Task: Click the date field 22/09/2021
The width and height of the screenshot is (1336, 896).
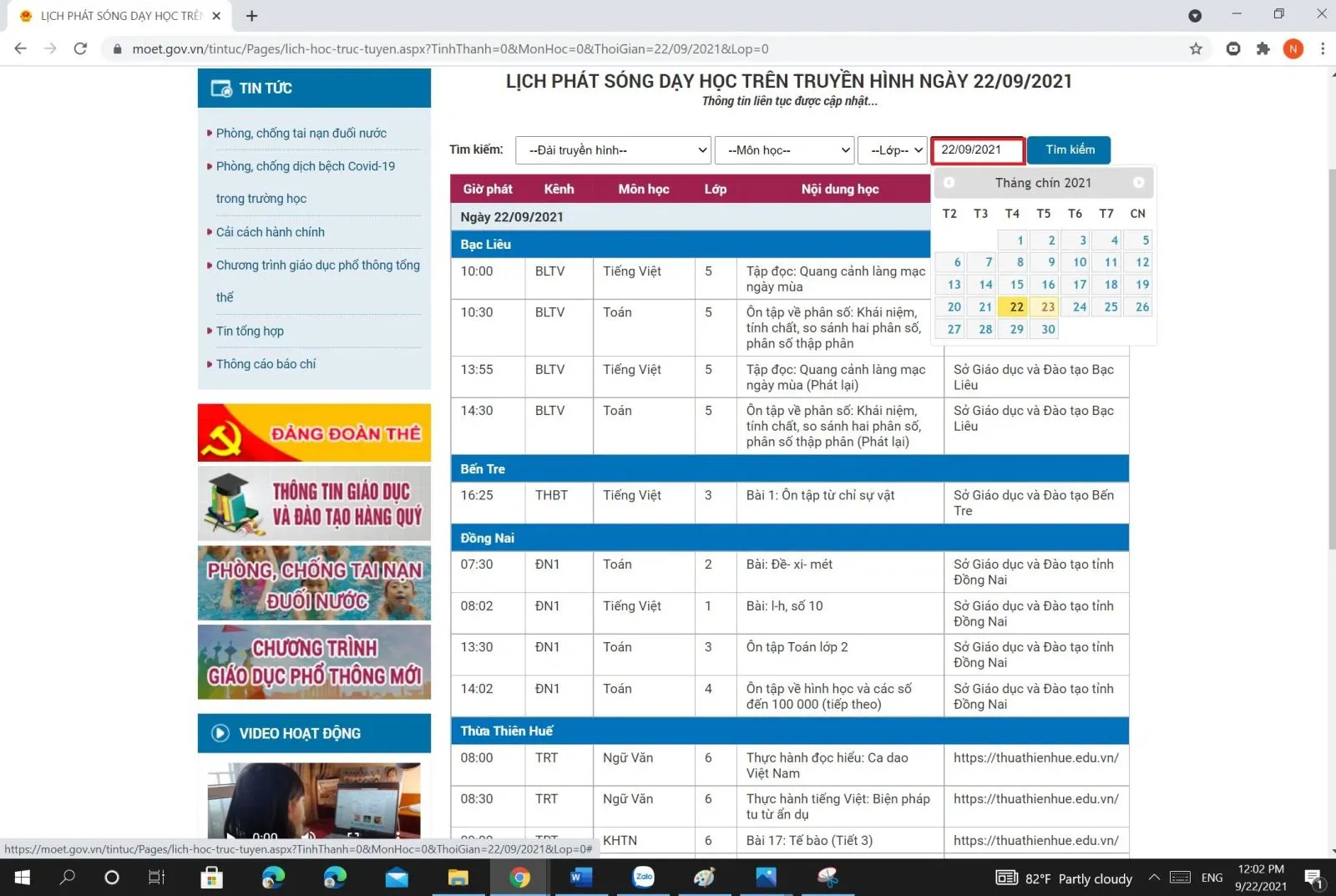Action: 978,150
